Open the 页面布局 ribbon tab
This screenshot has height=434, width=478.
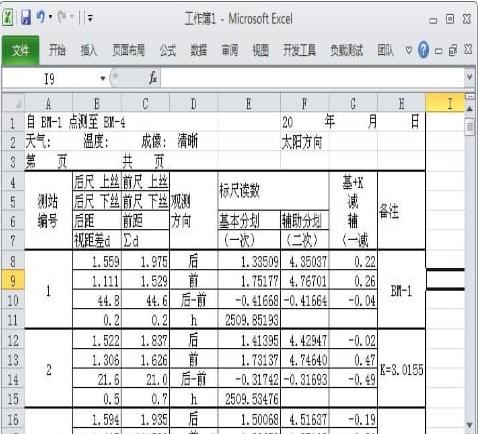(128, 51)
